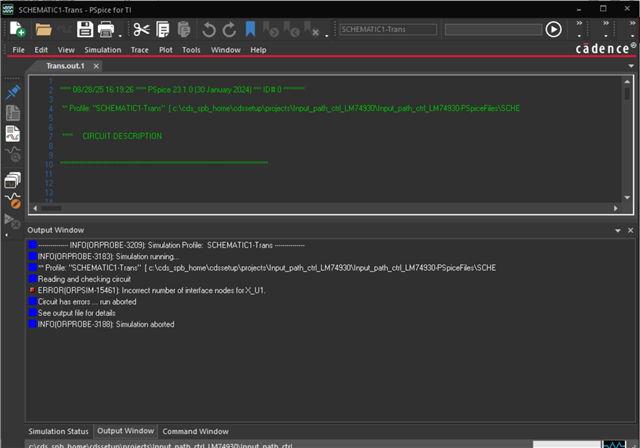Open the Trace menu
640x448 pixels.
click(140, 50)
